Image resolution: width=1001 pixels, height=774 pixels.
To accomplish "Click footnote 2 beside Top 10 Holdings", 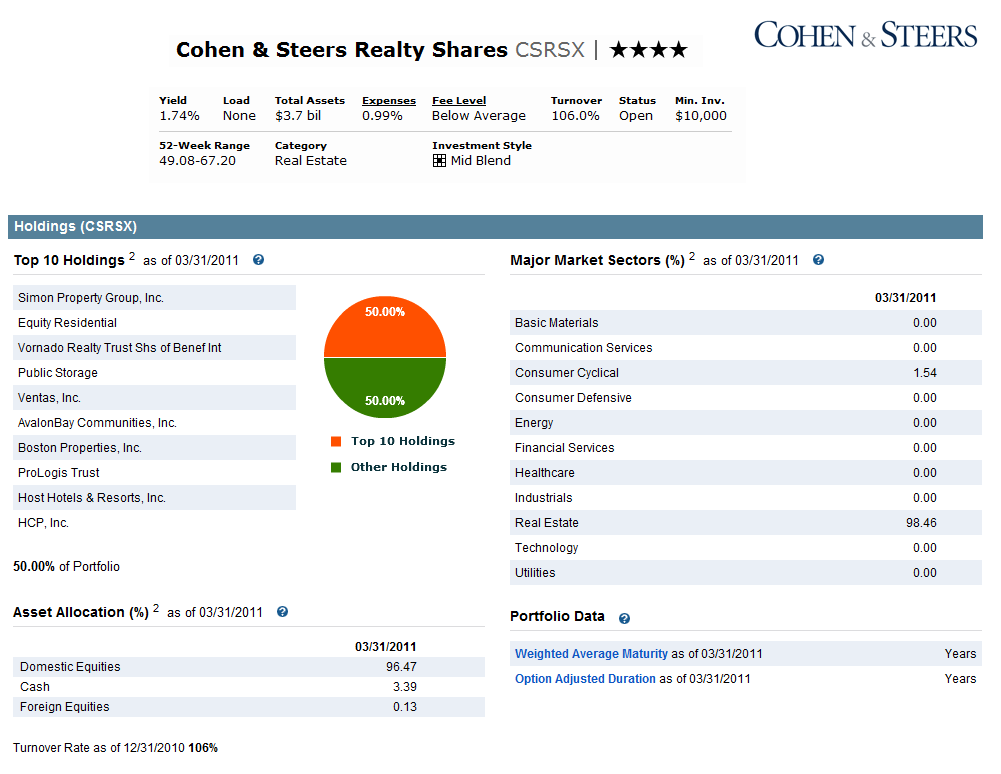I will (131, 255).
